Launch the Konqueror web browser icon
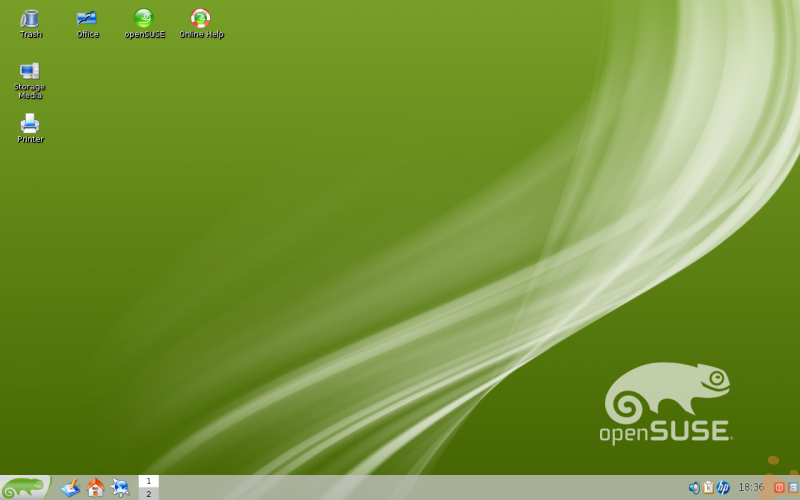The width and height of the screenshot is (800, 500). pos(120,488)
